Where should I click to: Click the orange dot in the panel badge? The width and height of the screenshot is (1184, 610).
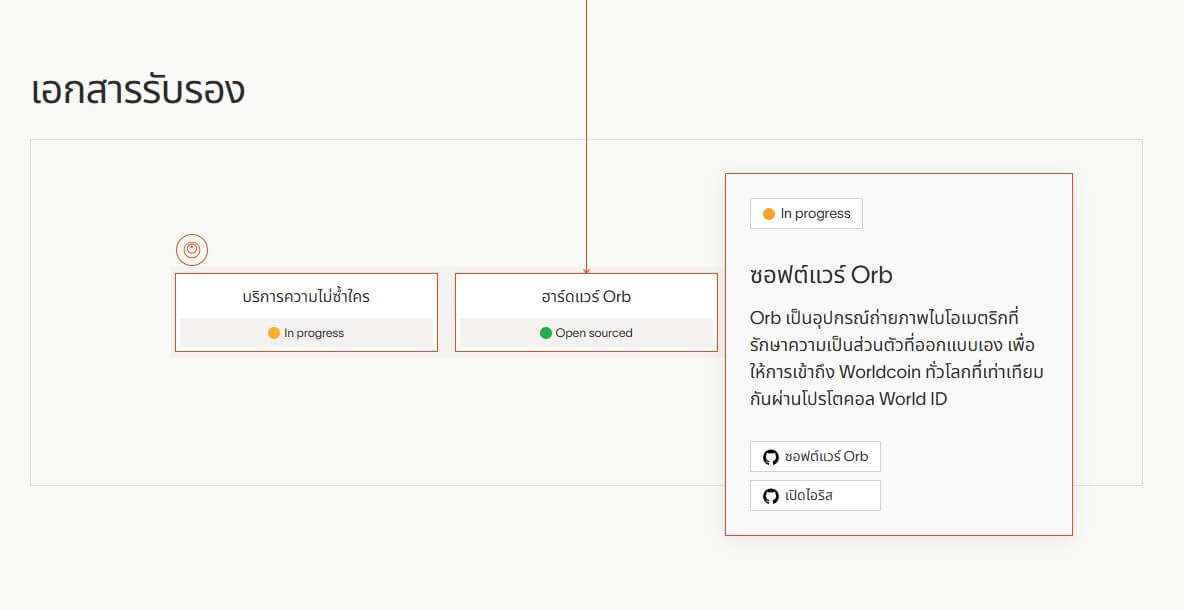pyautogui.click(x=769, y=214)
